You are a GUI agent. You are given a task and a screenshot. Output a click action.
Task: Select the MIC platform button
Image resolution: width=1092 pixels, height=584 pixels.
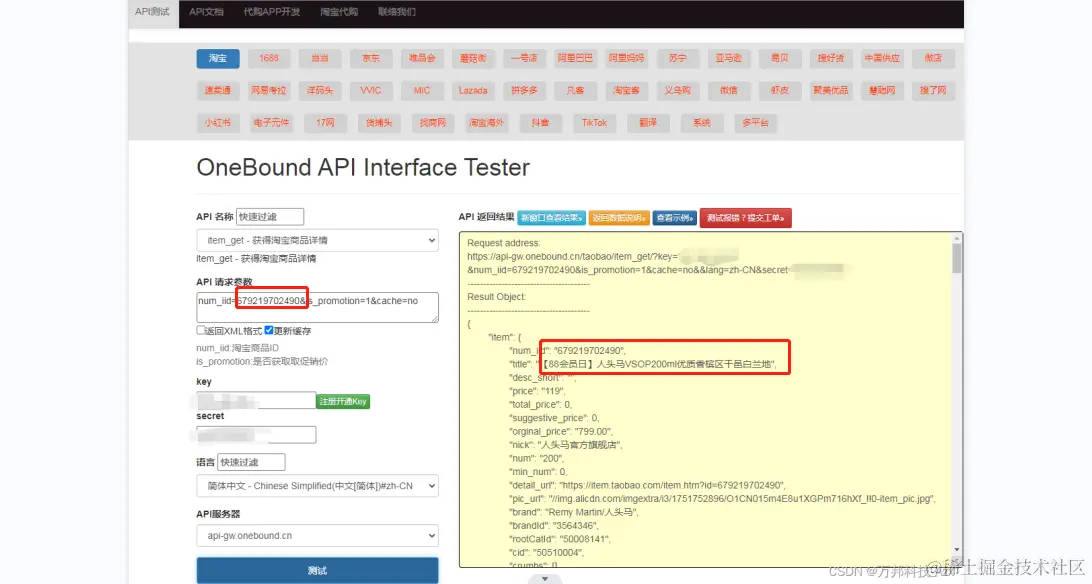coord(422,90)
